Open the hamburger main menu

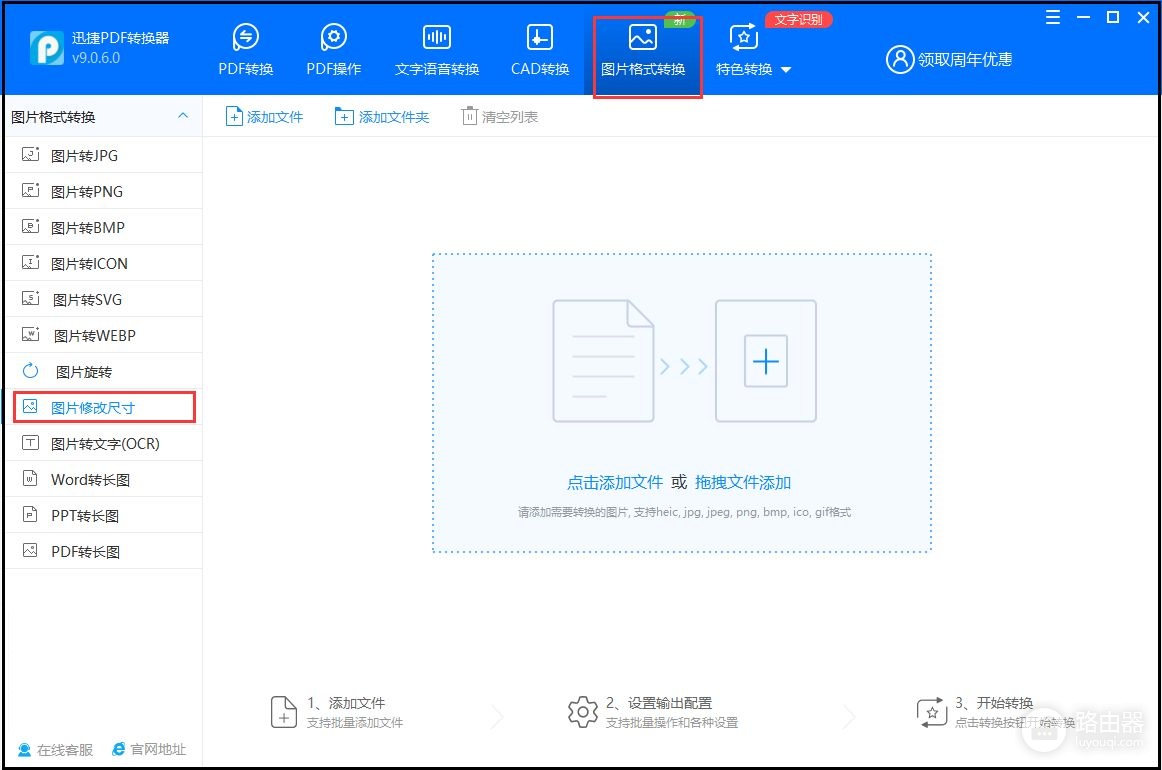(1052, 17)
